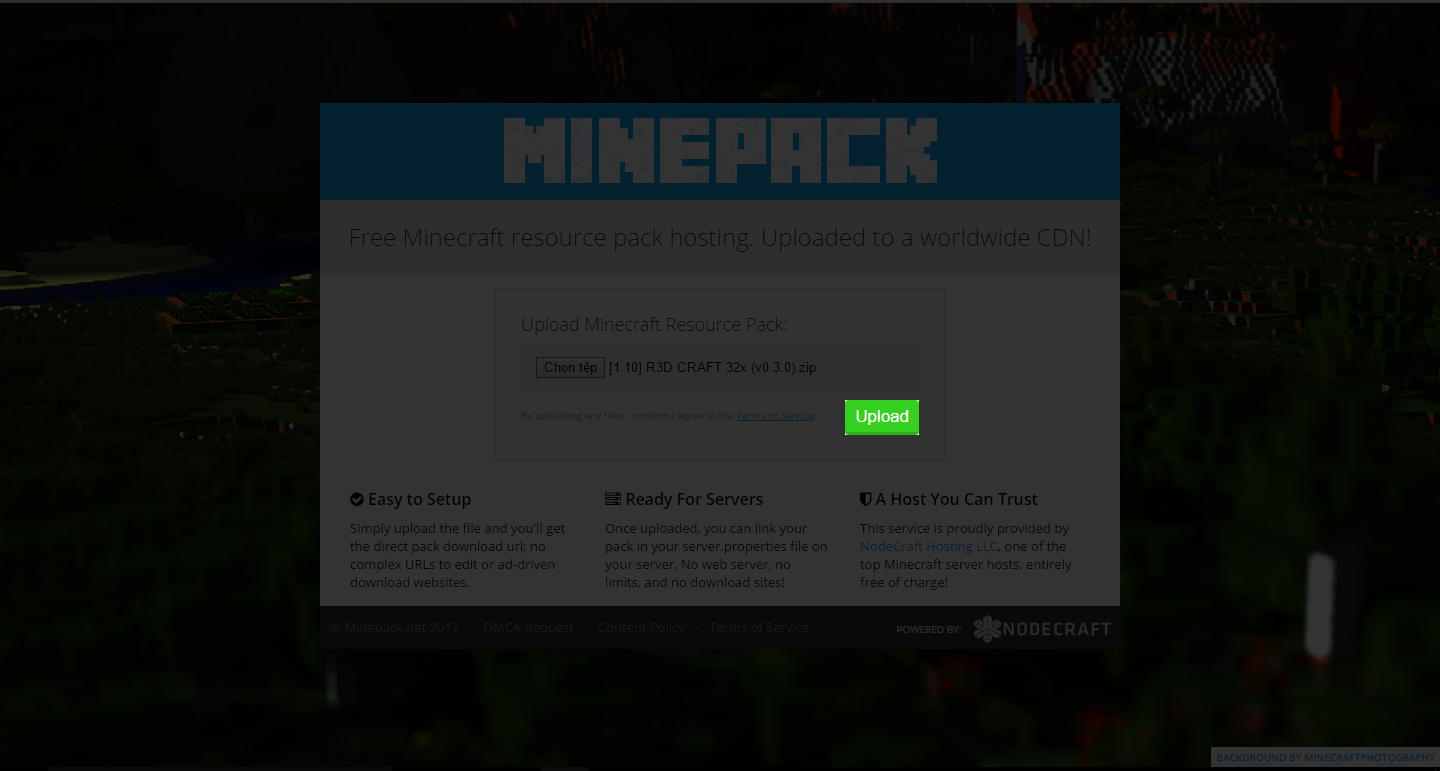Open the Content Policy footer link

tap(641, 627)
